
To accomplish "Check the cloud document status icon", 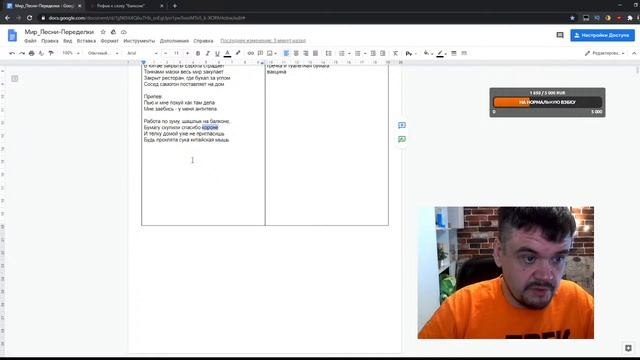I will coord(124,32).
